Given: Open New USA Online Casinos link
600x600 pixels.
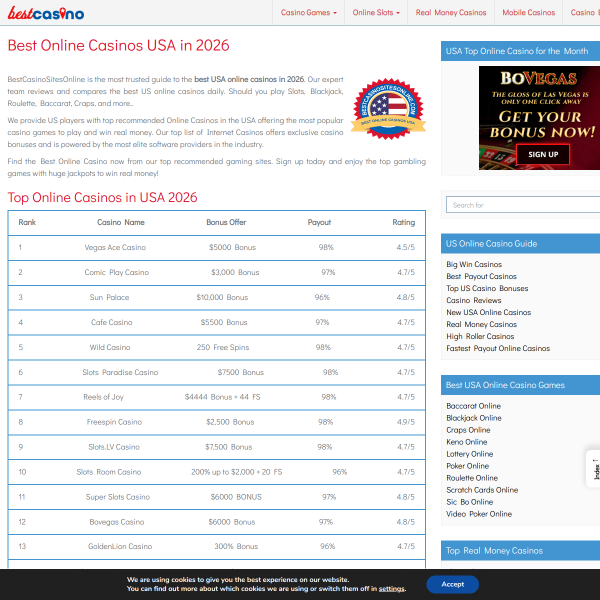Looking at the screenshot, I should click(488, 312).
